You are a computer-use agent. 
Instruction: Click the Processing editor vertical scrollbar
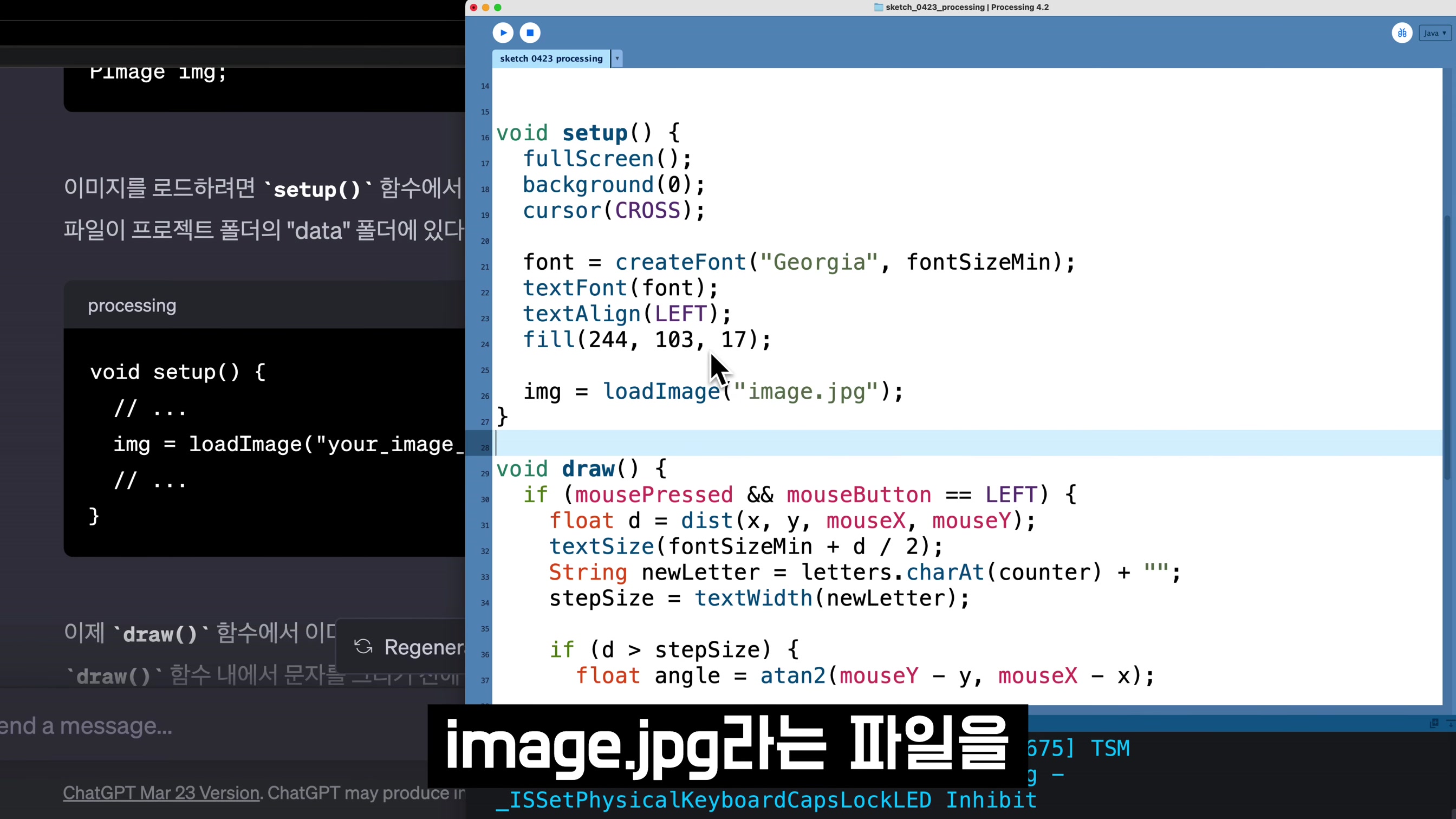[1447, 348]
